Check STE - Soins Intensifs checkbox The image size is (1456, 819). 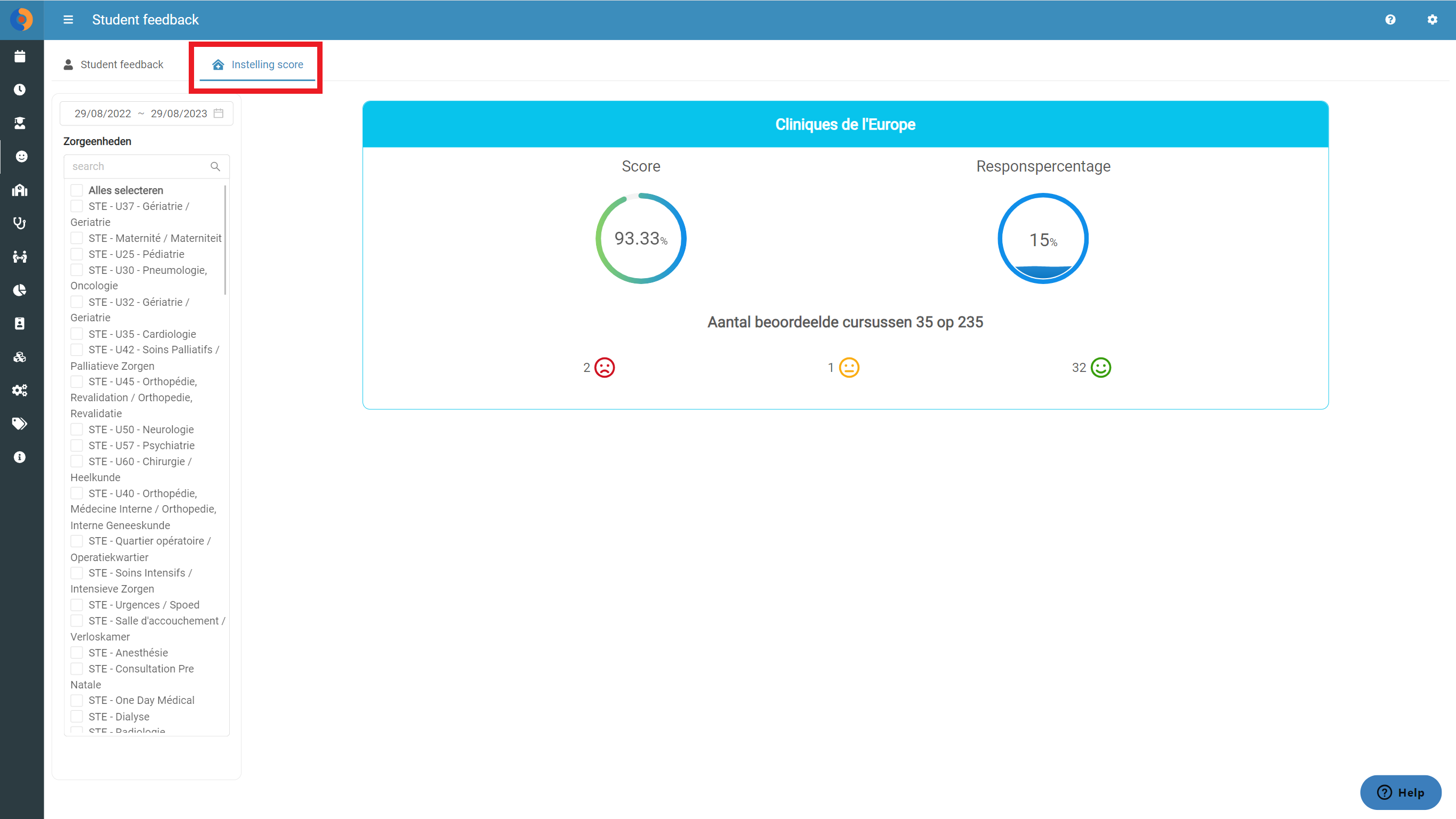pos(77,573)
